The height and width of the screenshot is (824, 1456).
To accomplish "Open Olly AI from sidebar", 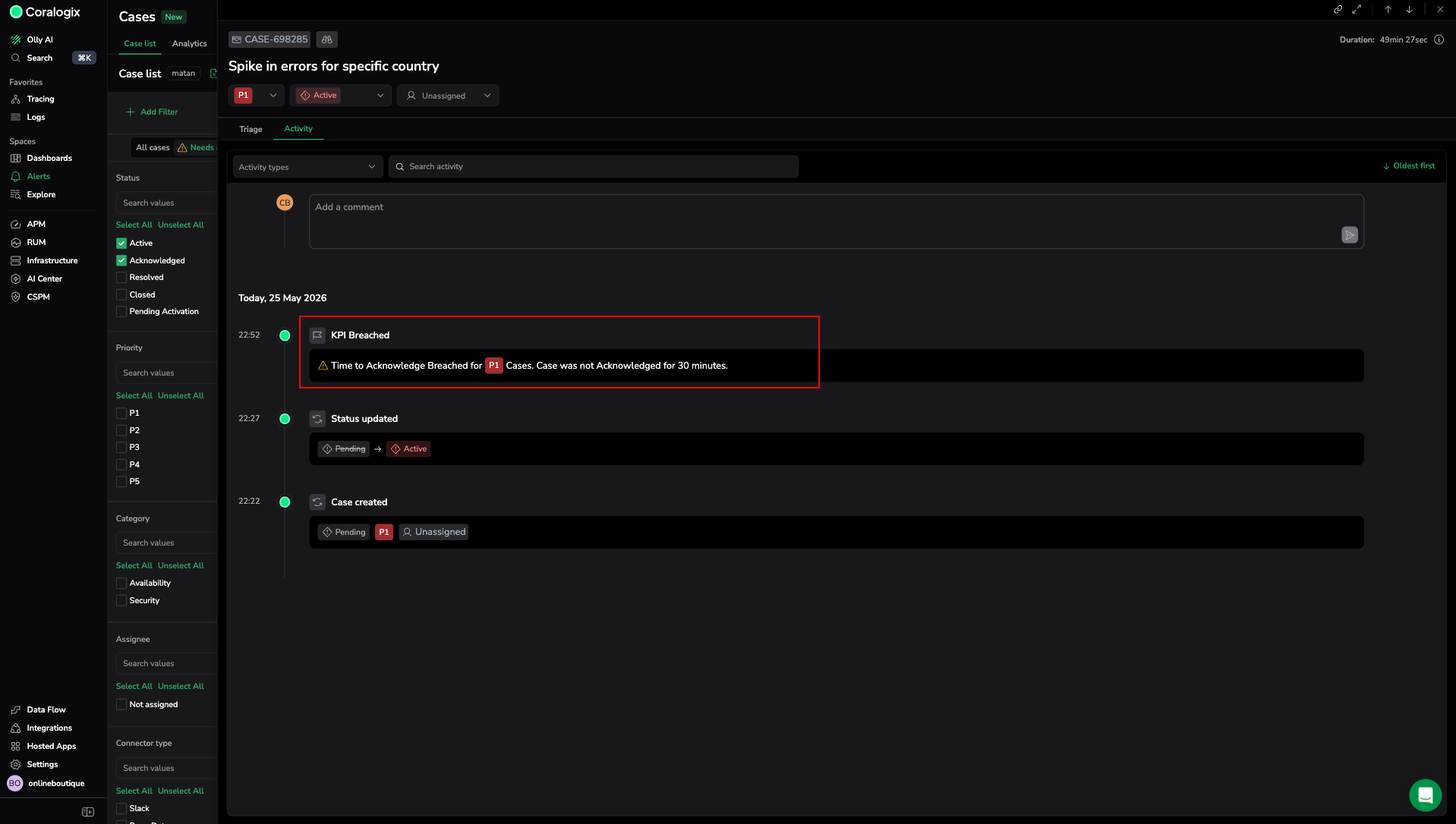I will click(32, 39).
